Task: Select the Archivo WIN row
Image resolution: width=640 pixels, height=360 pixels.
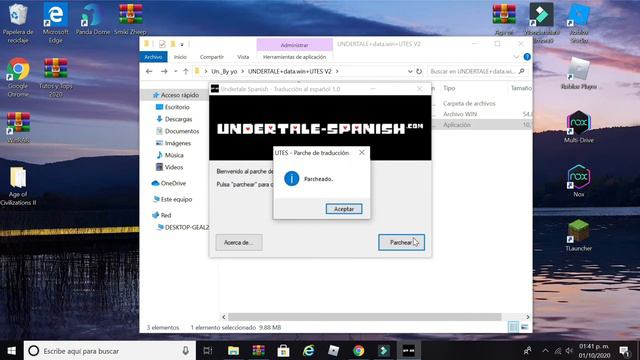Action: (x=460, y=114)
